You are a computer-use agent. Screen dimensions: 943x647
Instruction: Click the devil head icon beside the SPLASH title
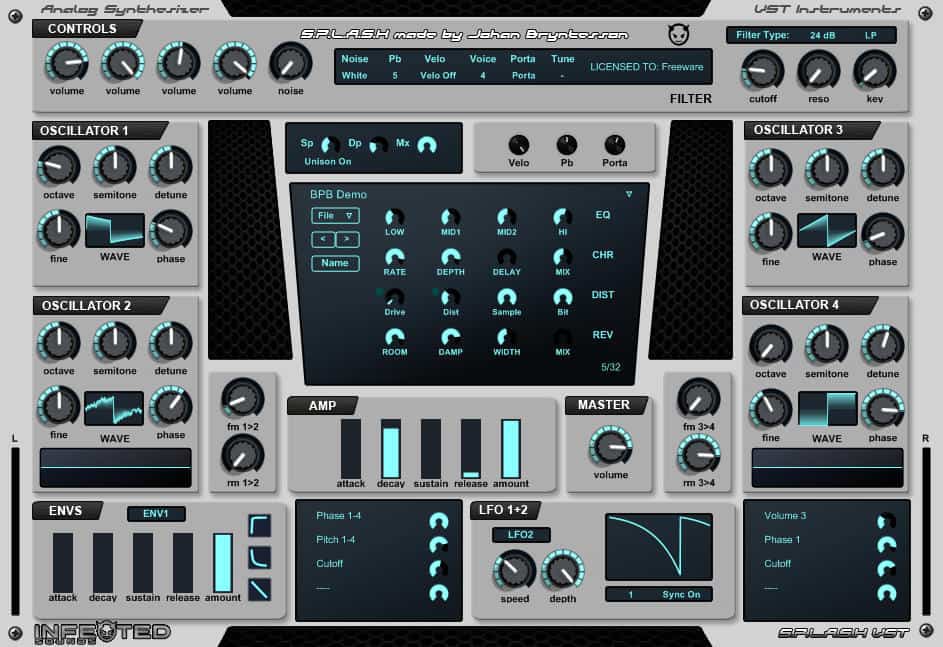pyautogui.click(x=679, y=34)
